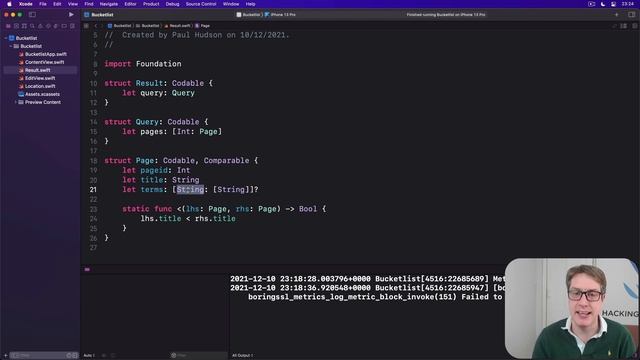Open EditView.swift file

coord(37,78)
